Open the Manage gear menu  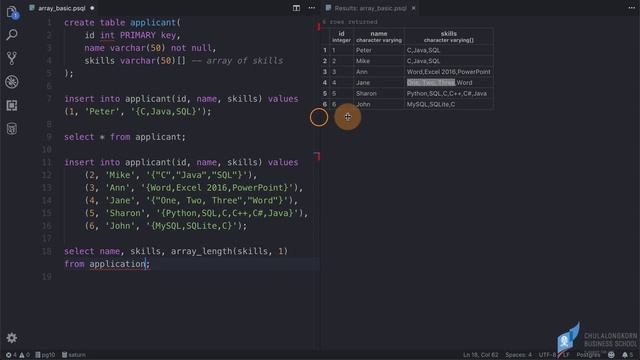pyautogui.click(x=12, y=338)
